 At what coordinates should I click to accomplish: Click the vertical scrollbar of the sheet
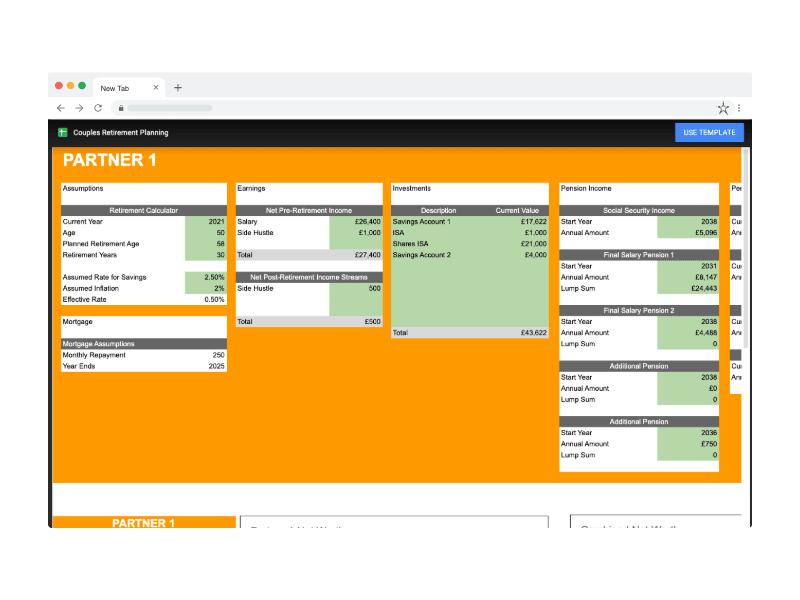coord(745,248)
